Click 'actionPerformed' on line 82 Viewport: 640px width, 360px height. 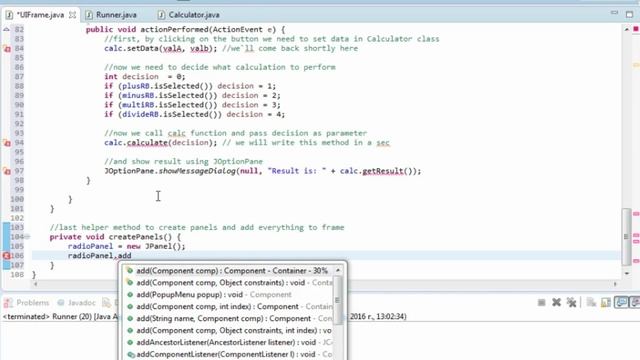tap(174, 29)
